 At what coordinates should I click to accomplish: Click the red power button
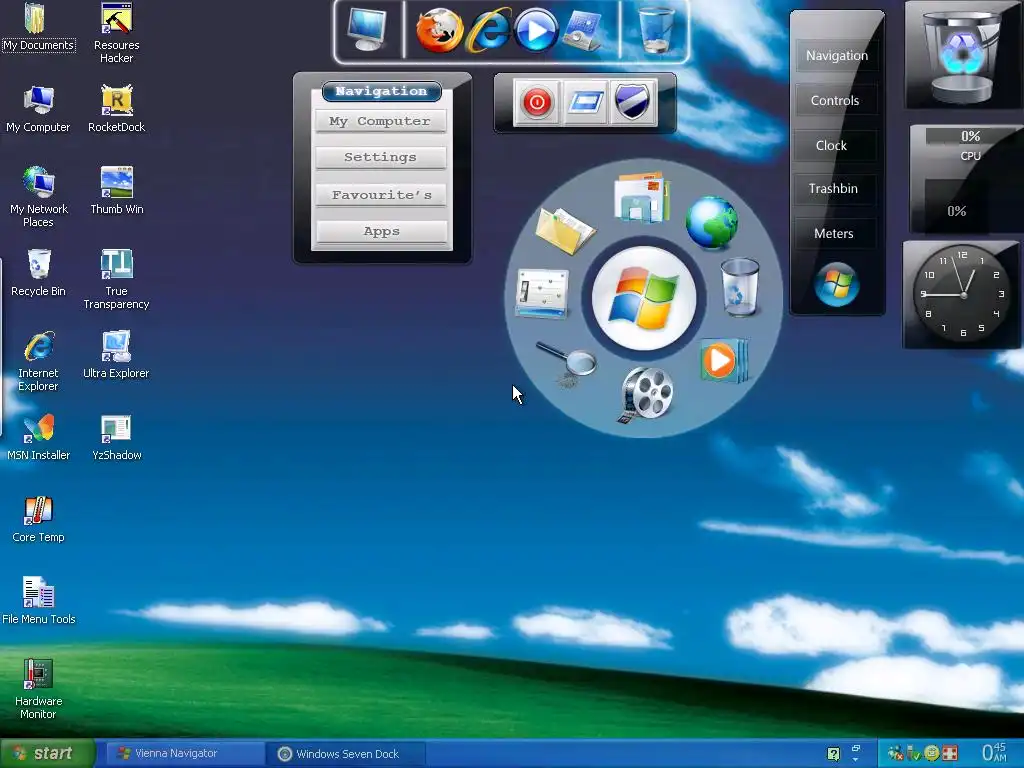[x=537, y=103]
